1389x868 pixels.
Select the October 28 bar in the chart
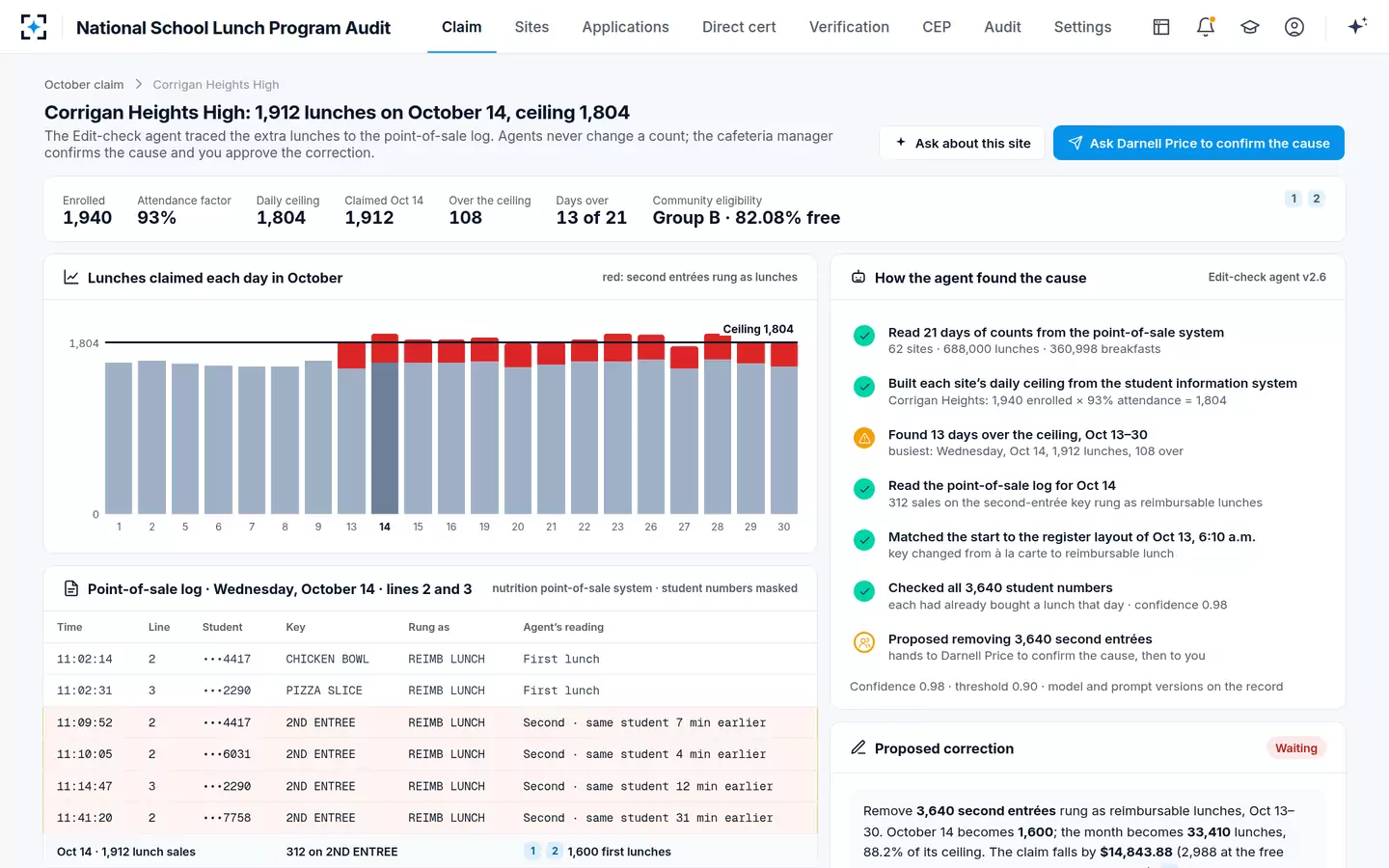tap(718, 423)
